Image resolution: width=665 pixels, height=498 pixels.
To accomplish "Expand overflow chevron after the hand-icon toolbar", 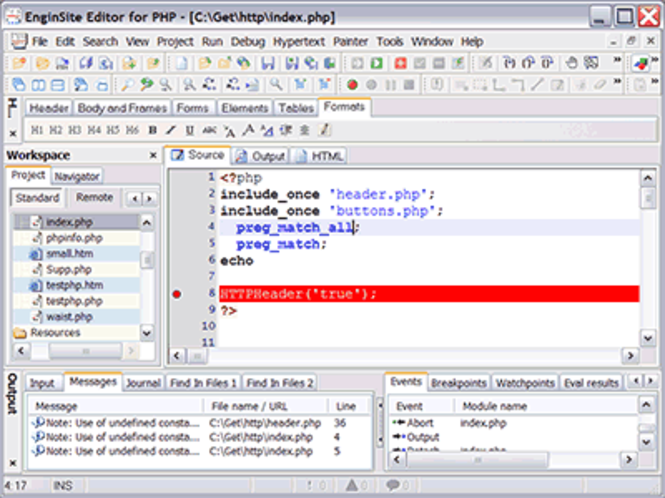I will (618, 59).
